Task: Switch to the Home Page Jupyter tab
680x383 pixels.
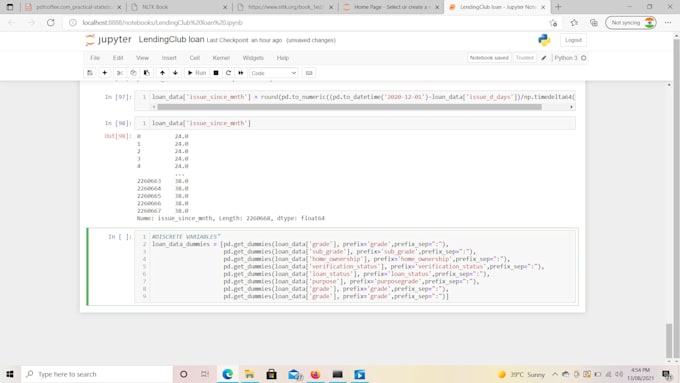Action: pos(391,7)
